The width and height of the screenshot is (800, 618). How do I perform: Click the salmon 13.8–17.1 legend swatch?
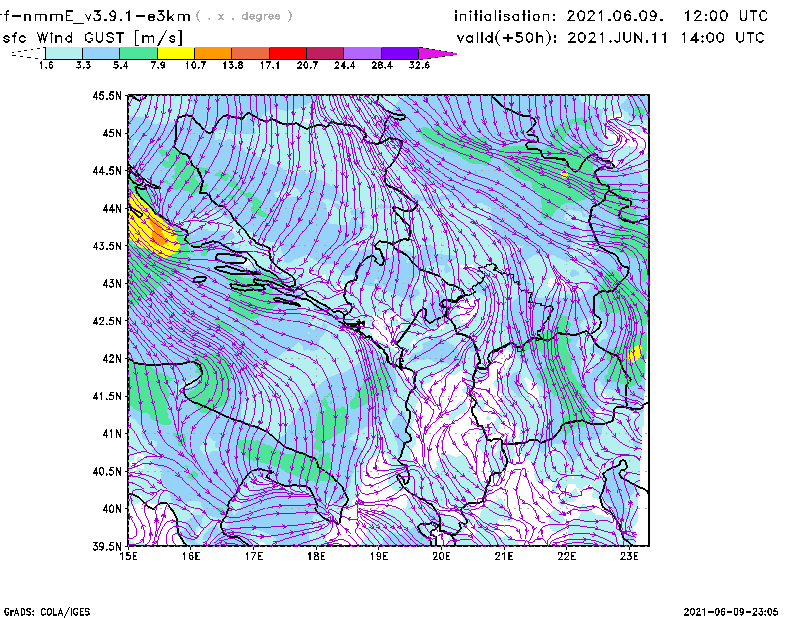pyautogui.click(x=251, y=53)
